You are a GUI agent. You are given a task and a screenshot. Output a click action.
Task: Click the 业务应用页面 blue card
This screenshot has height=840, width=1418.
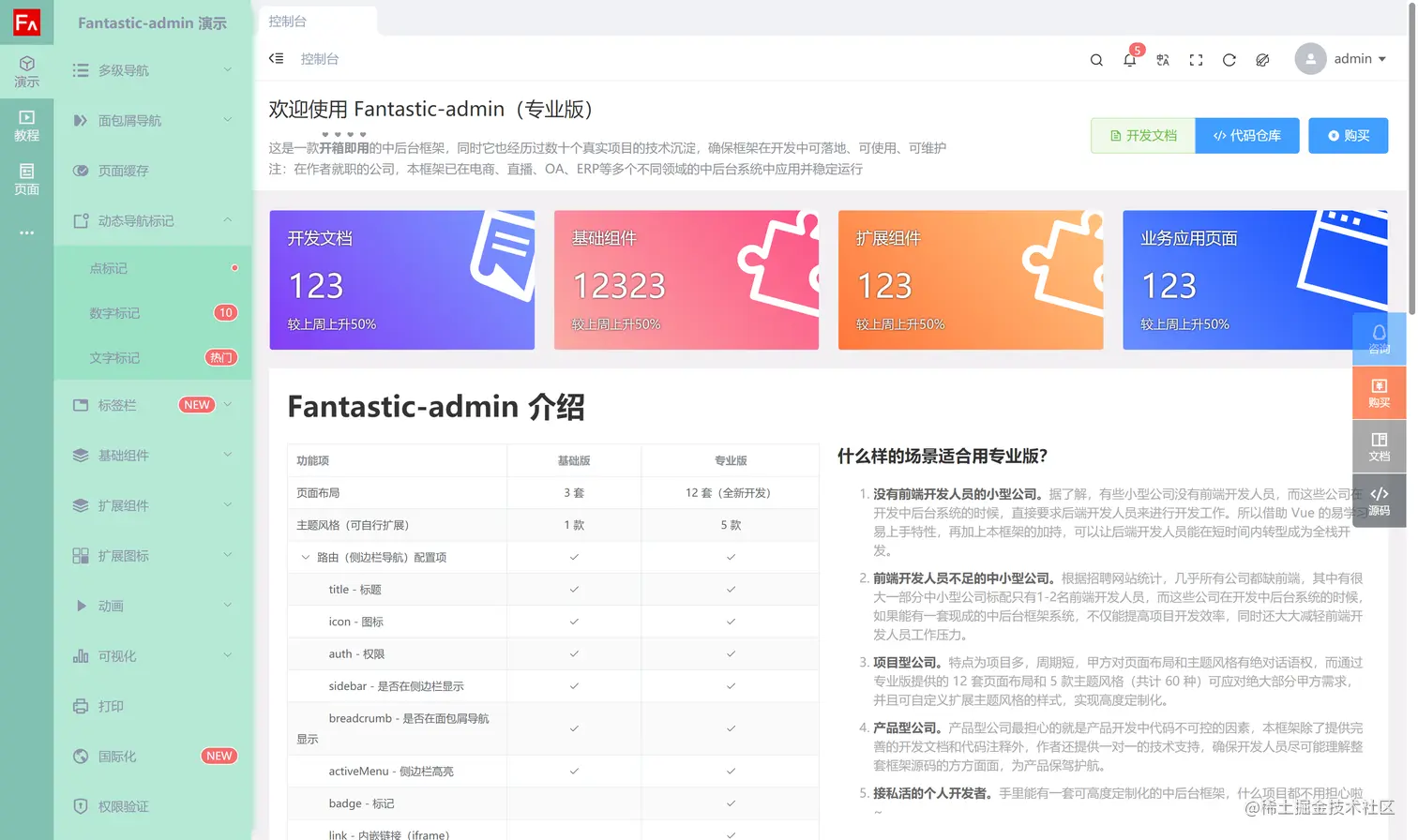(1255, 279)
